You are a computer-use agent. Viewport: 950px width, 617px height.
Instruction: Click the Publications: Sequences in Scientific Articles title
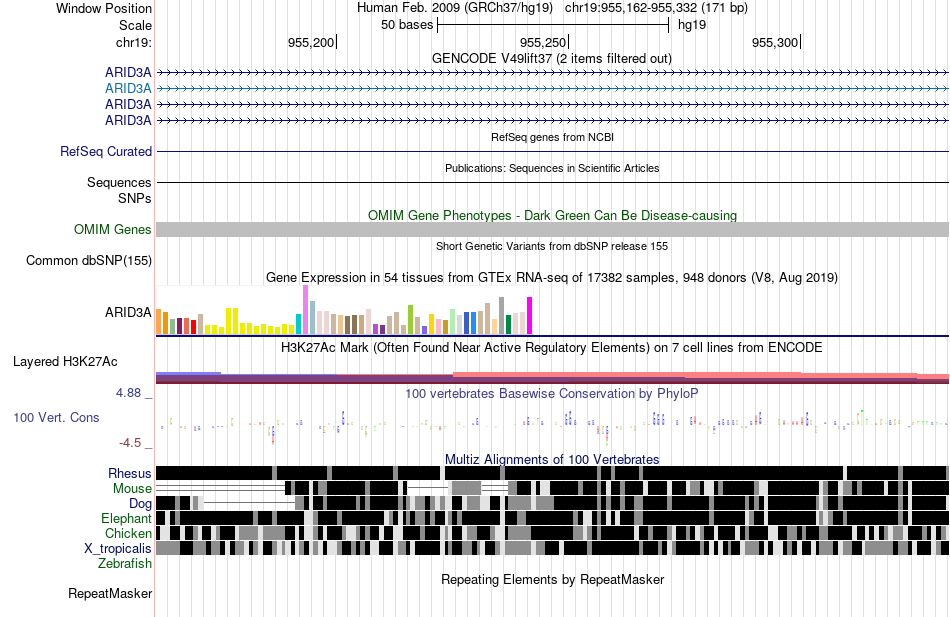552,168
